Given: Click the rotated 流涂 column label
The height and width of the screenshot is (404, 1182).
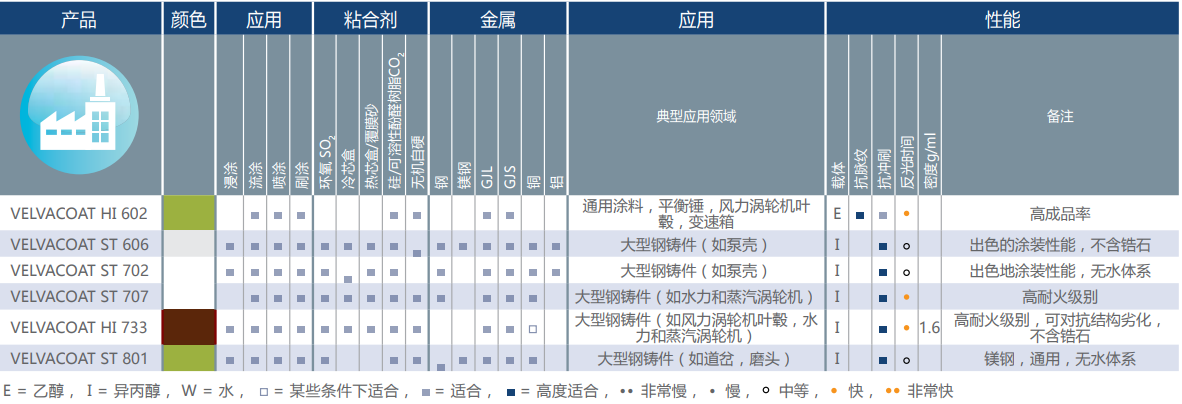Looking at the screenshot, I should (256, 175).
